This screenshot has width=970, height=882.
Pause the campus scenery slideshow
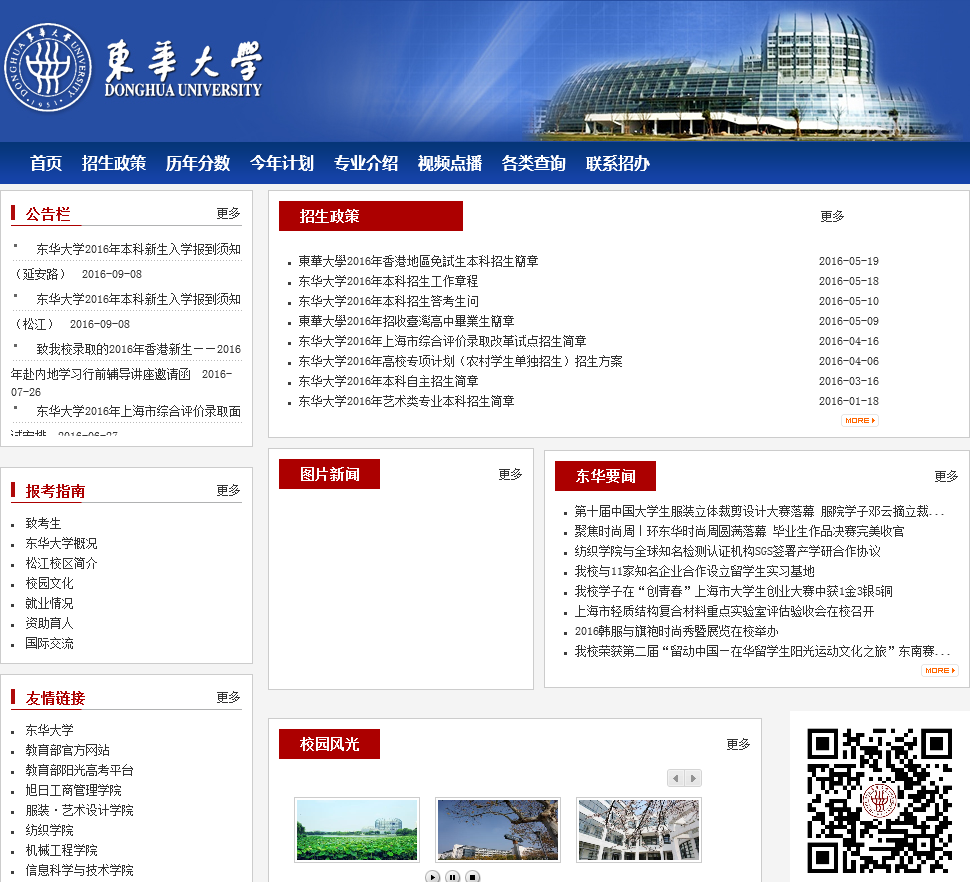tap(452, 876)
